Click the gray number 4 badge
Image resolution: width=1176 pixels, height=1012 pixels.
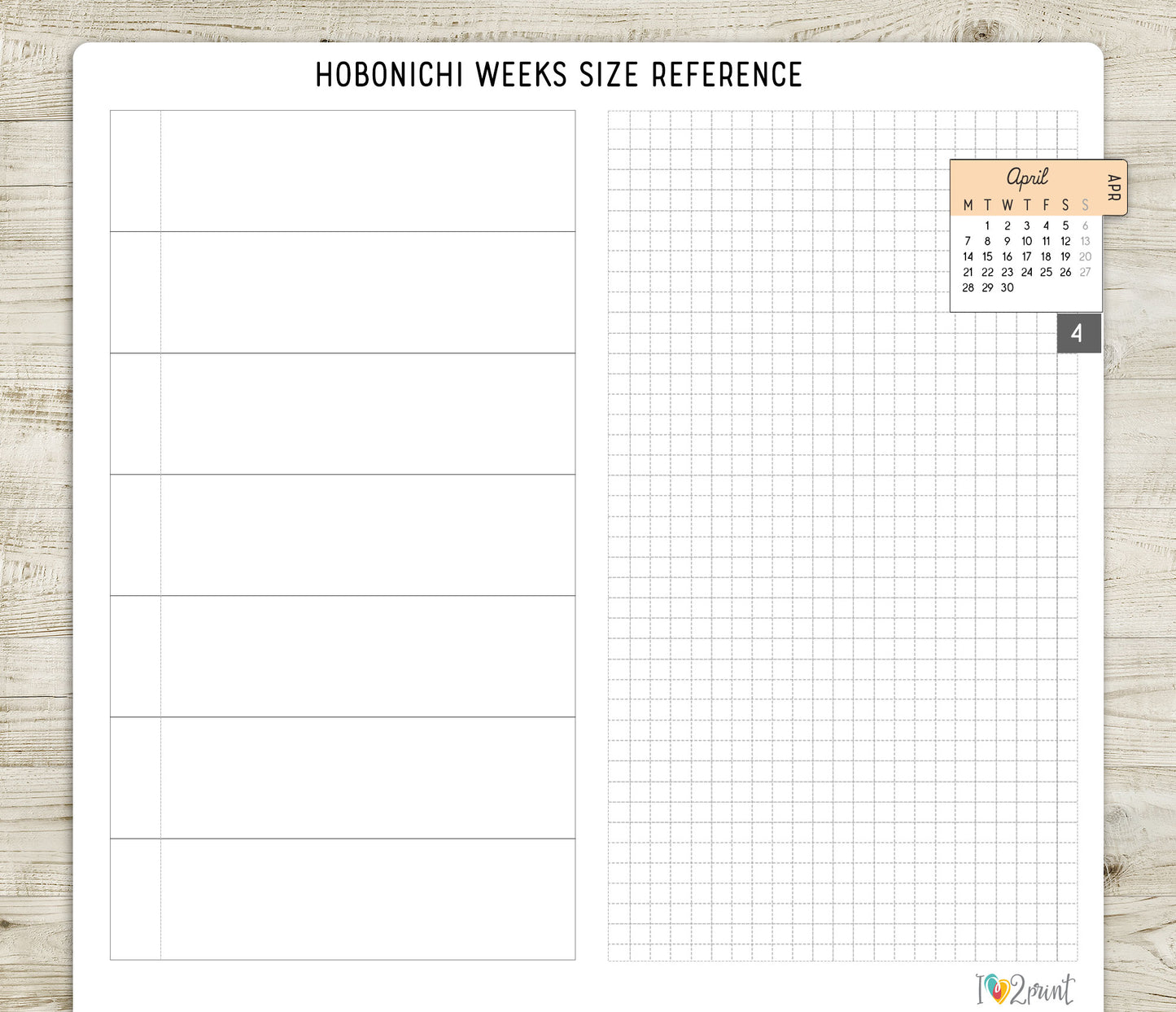(x=1078, y=334)
